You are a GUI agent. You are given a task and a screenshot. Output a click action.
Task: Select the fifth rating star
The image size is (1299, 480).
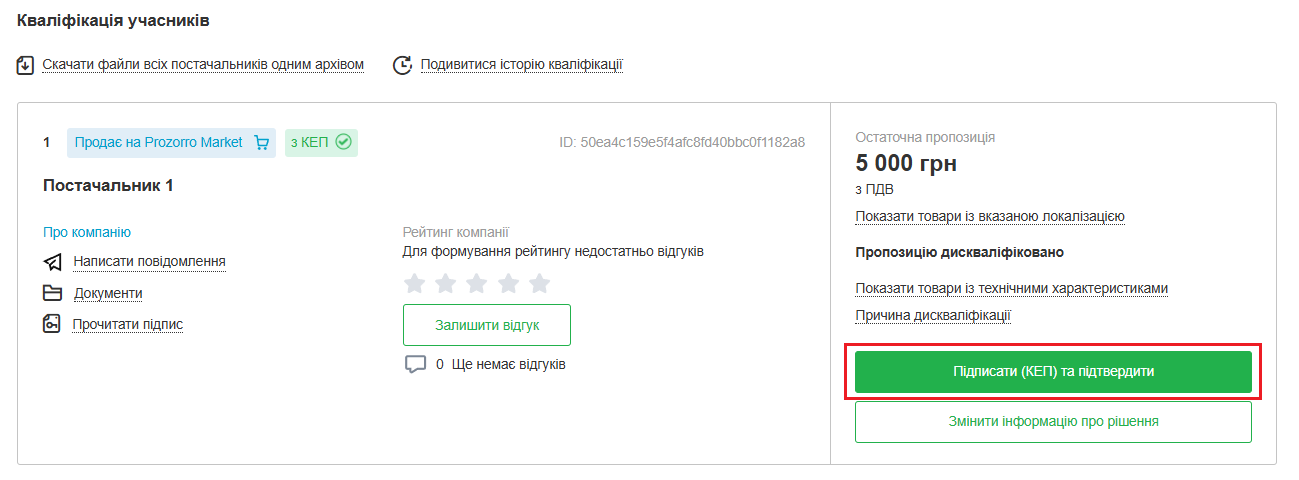tap(539, 283)
